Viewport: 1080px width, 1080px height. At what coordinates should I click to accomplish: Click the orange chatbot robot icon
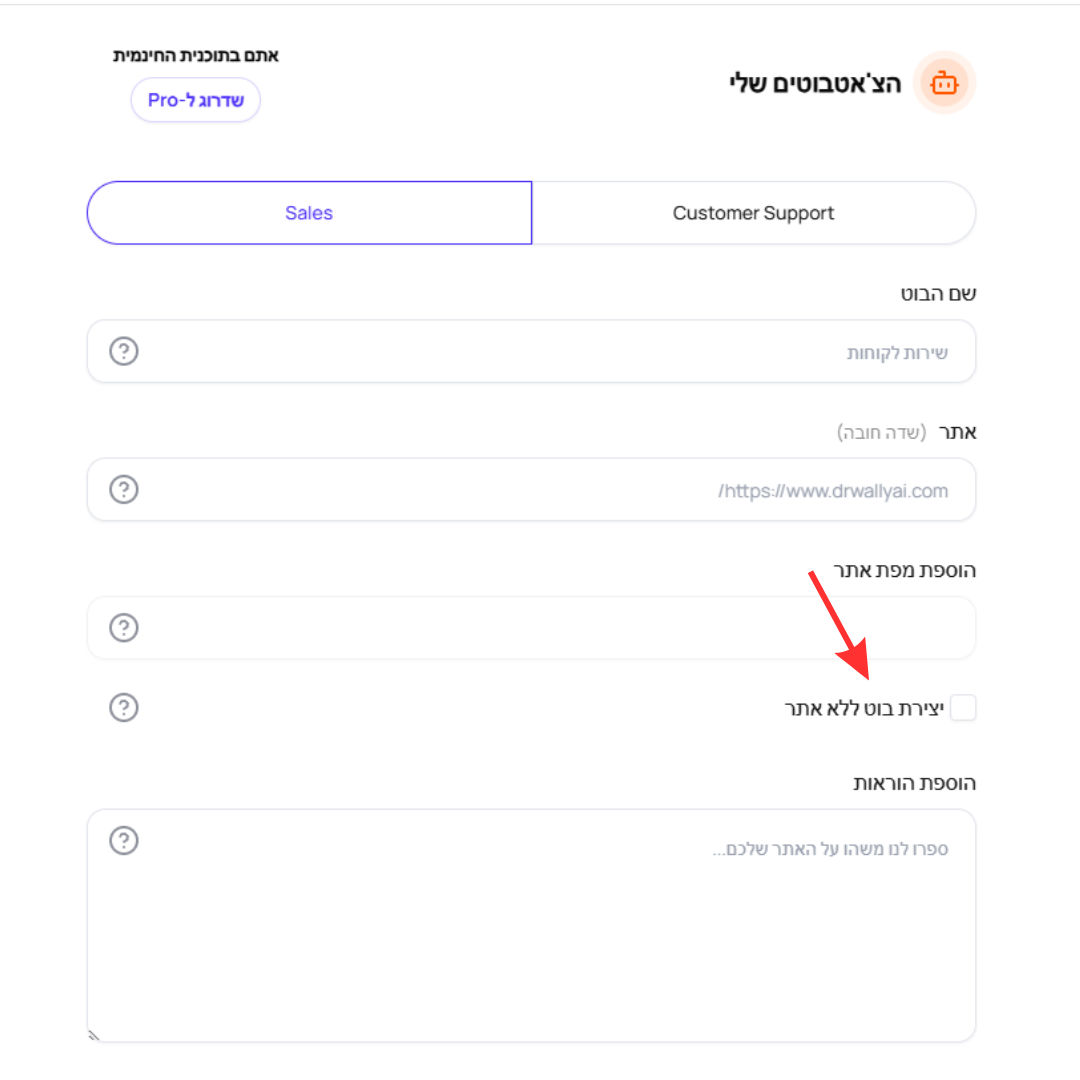click(944, 83)
